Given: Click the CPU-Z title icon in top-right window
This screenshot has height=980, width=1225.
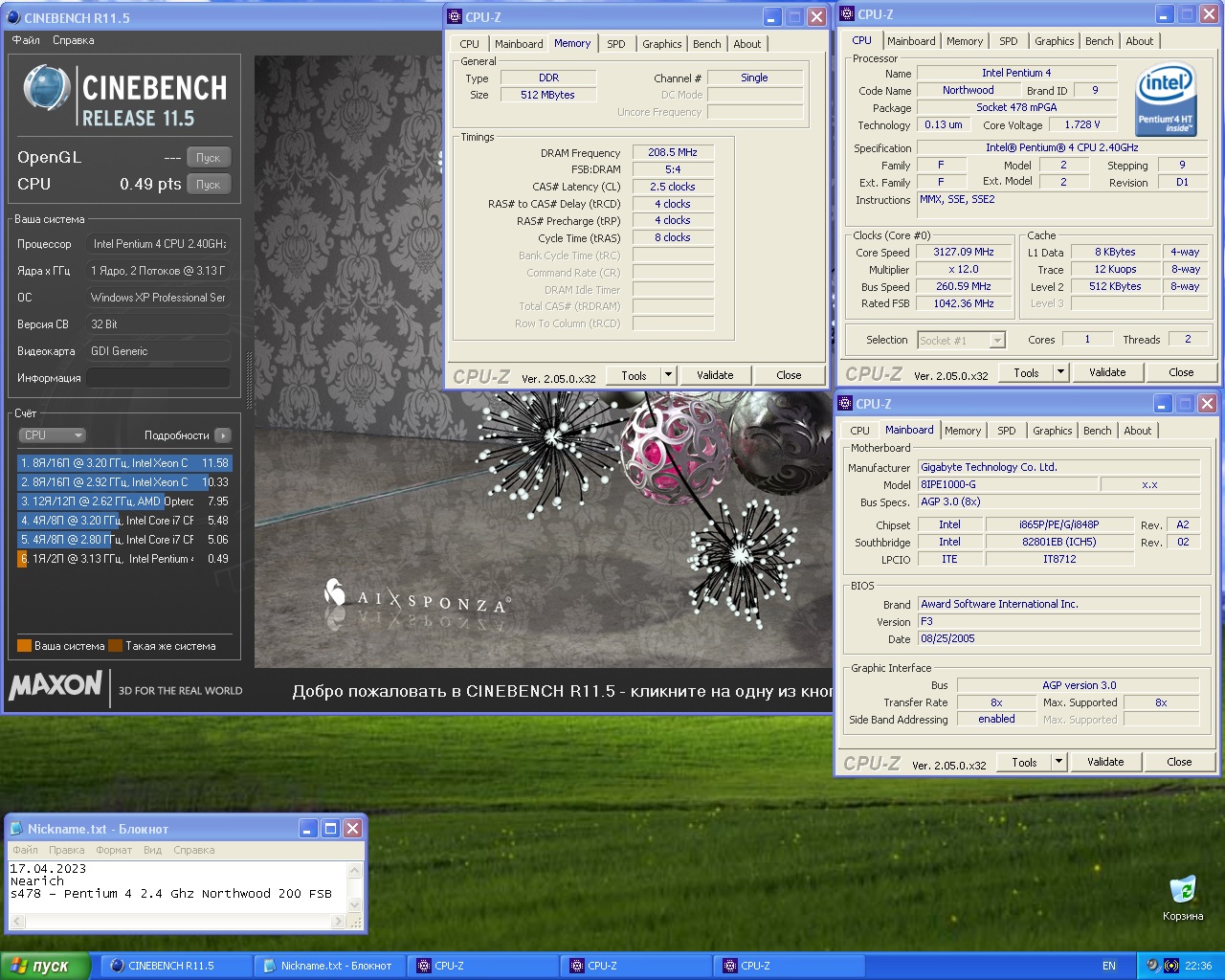Looking at the screenshot, I should tap(847, 13).
